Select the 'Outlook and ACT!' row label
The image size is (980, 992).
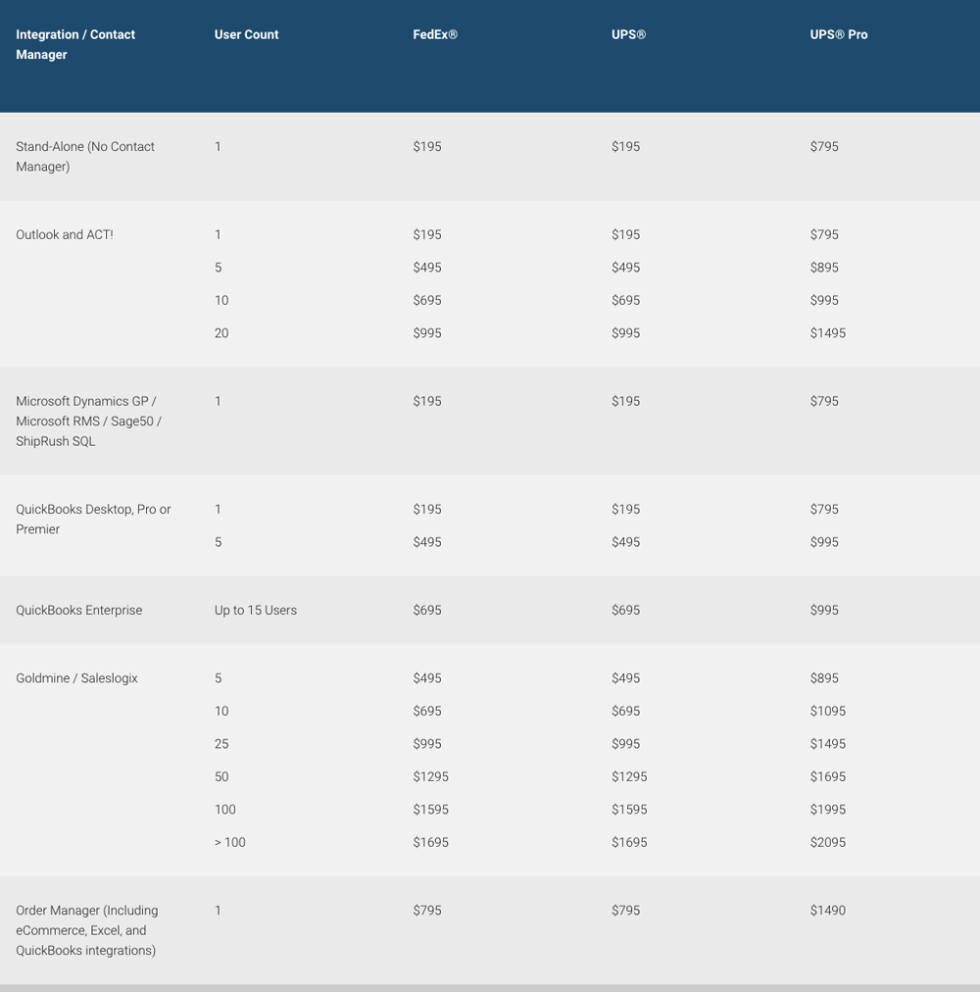click(x=65, y=235)
